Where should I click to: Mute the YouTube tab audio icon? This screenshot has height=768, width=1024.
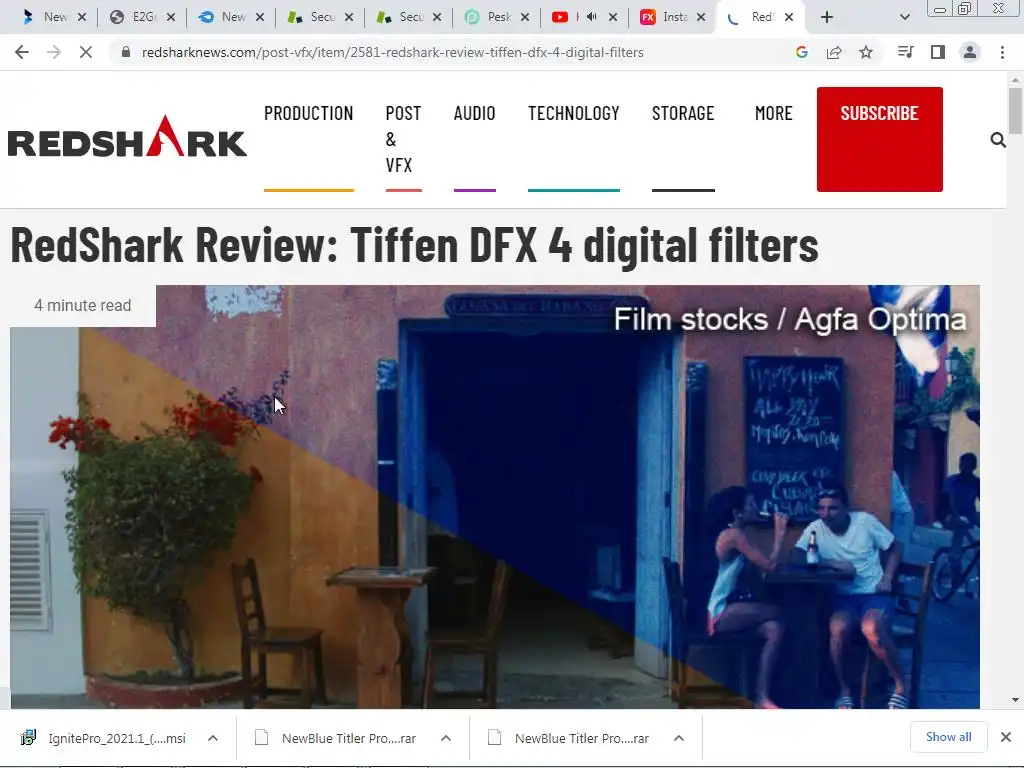(592, 17)
